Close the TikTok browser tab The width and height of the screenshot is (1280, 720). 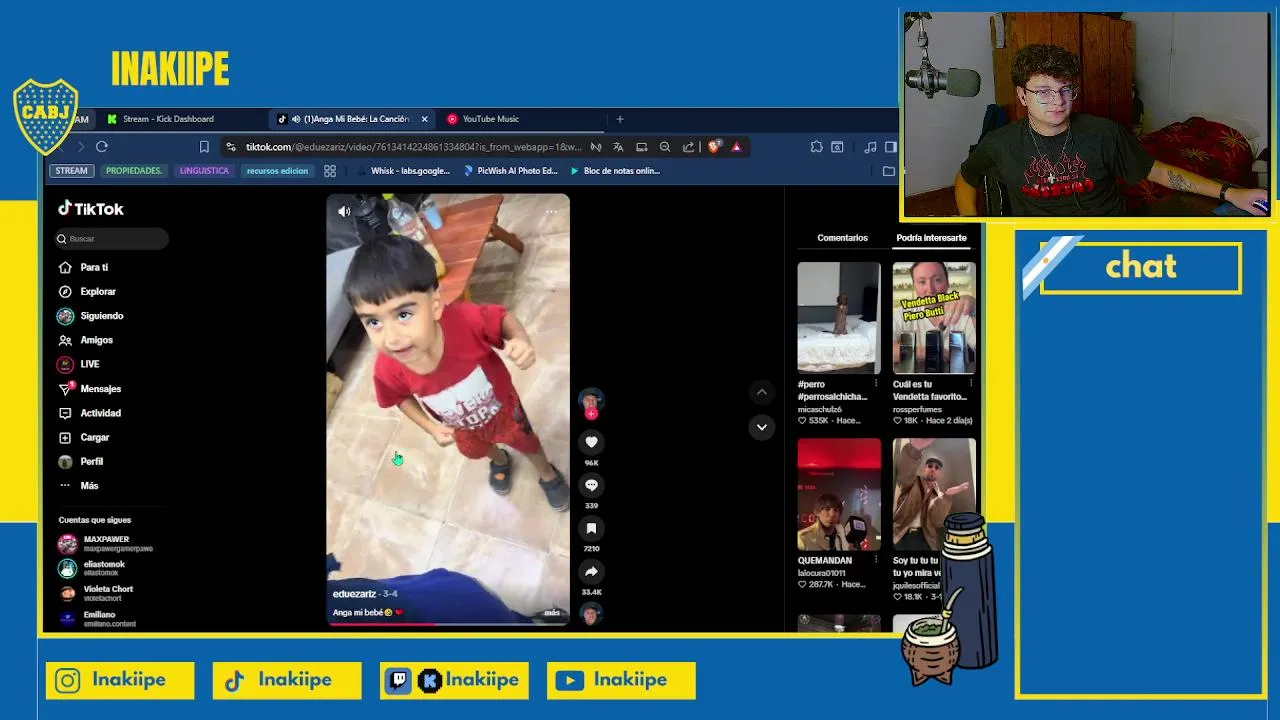(424, 119)
